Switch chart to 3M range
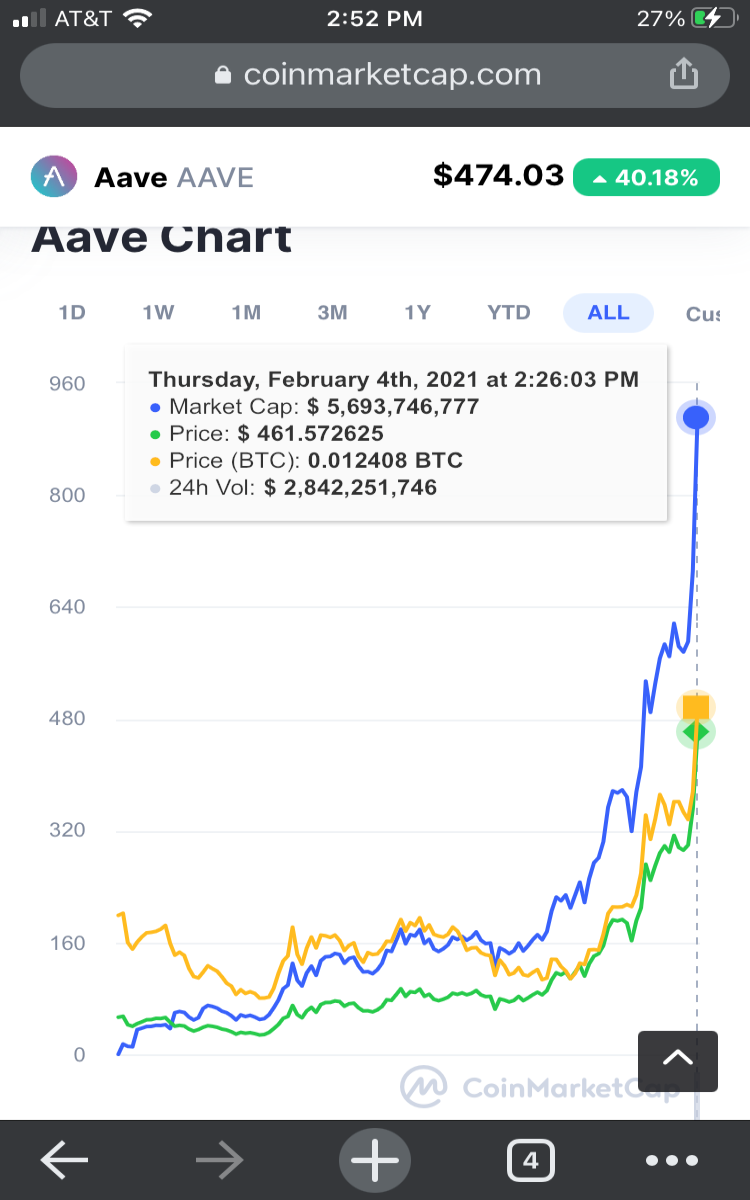This screenshot has height=1200, width=750. (x=332, y=313)
